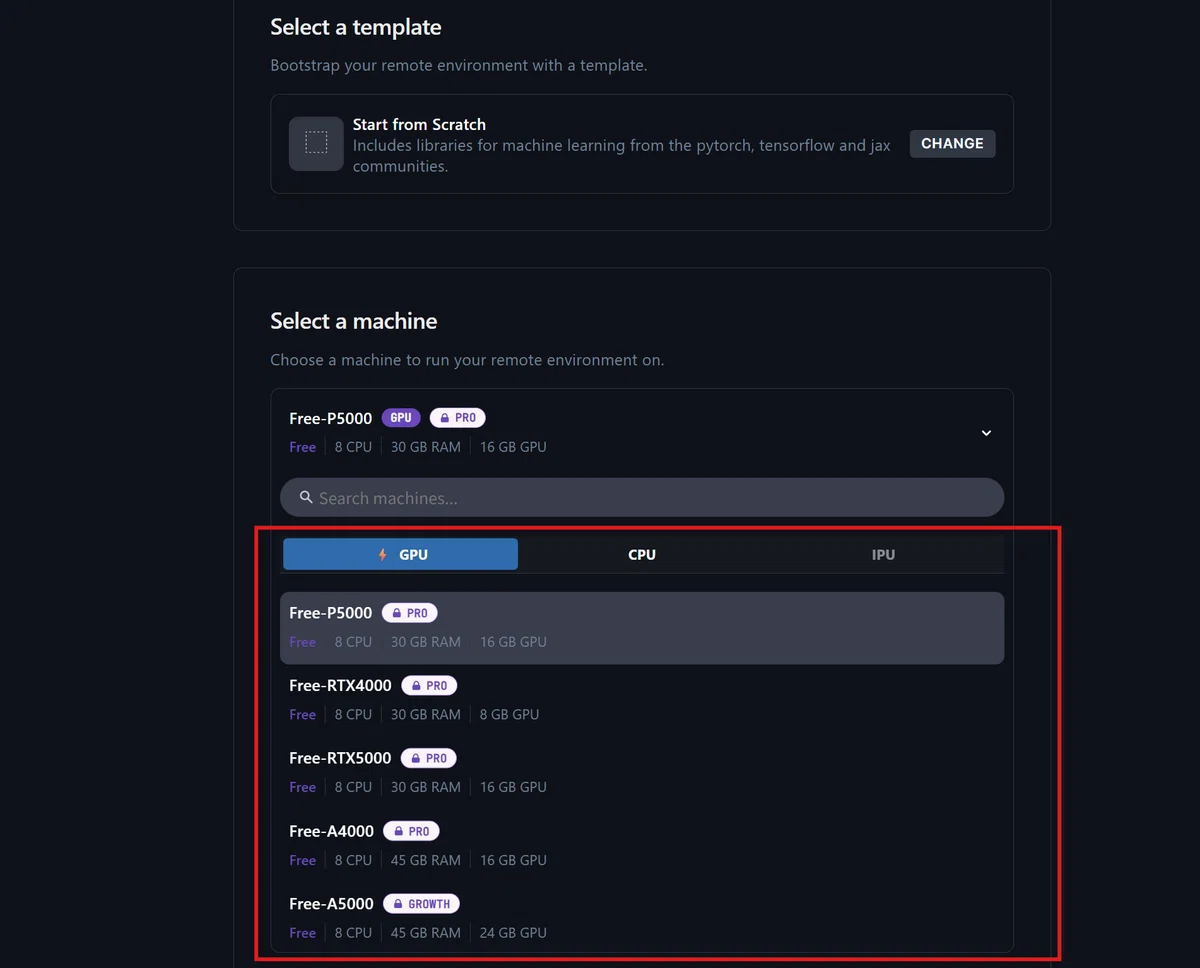Click the GROWTH lock badge beside Free-A5000
Viewport: 1200px width, 968px height.
pos(421,904)
